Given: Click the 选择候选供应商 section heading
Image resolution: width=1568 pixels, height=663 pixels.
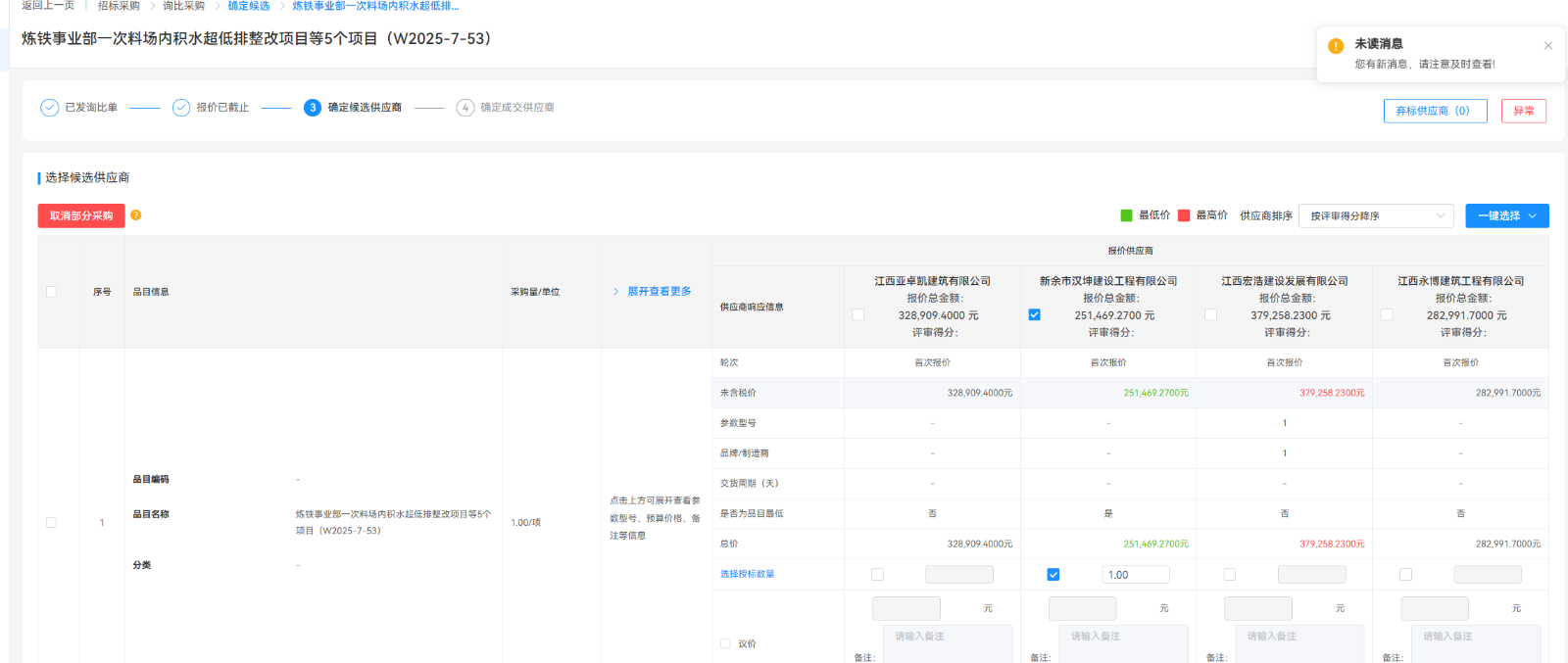Looking at the screenshot, I should [x=87, y=177].
